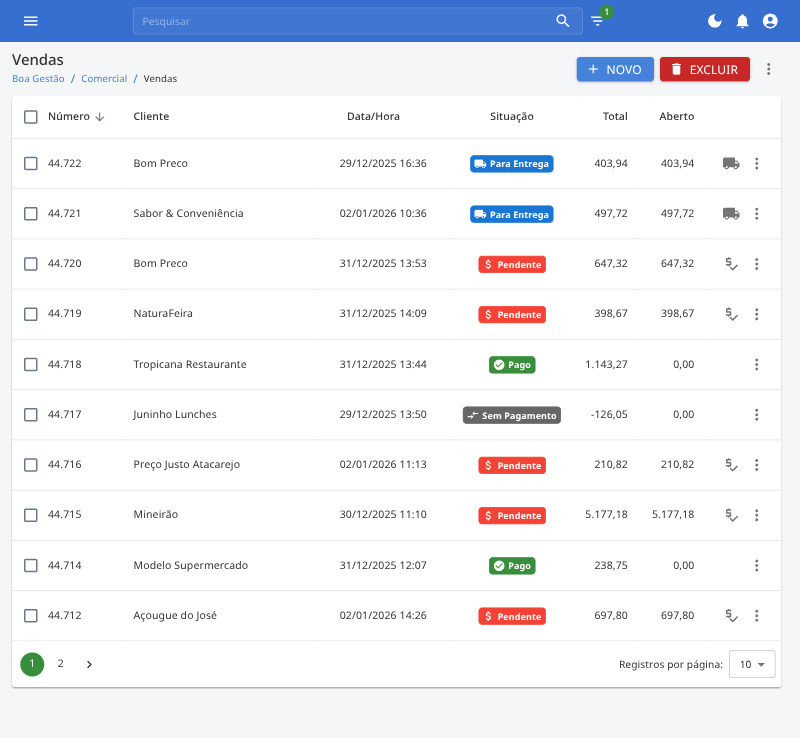The width and height of the screenshot is (800, 738).
Task: Open the user account profile icon
Action: tap(770, 21)
